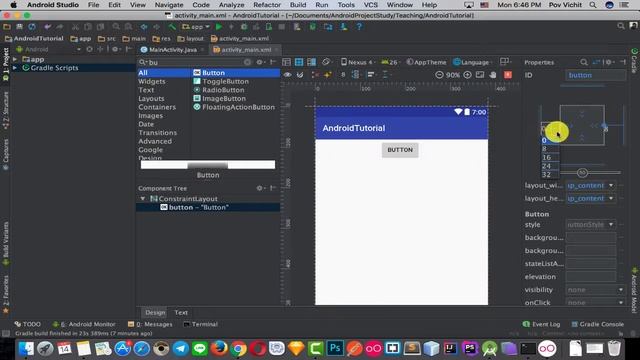Click the Clear All Constraints icon
Viewport: 640px width, 360px height.
tap(315, 75)
